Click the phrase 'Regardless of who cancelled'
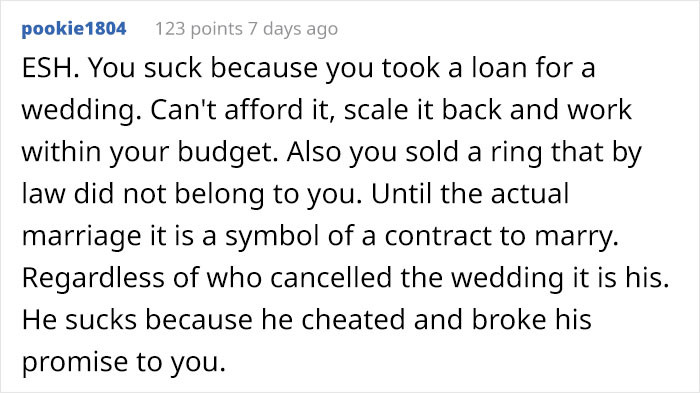This screenshot has height=393, width=700. (207, 277)
